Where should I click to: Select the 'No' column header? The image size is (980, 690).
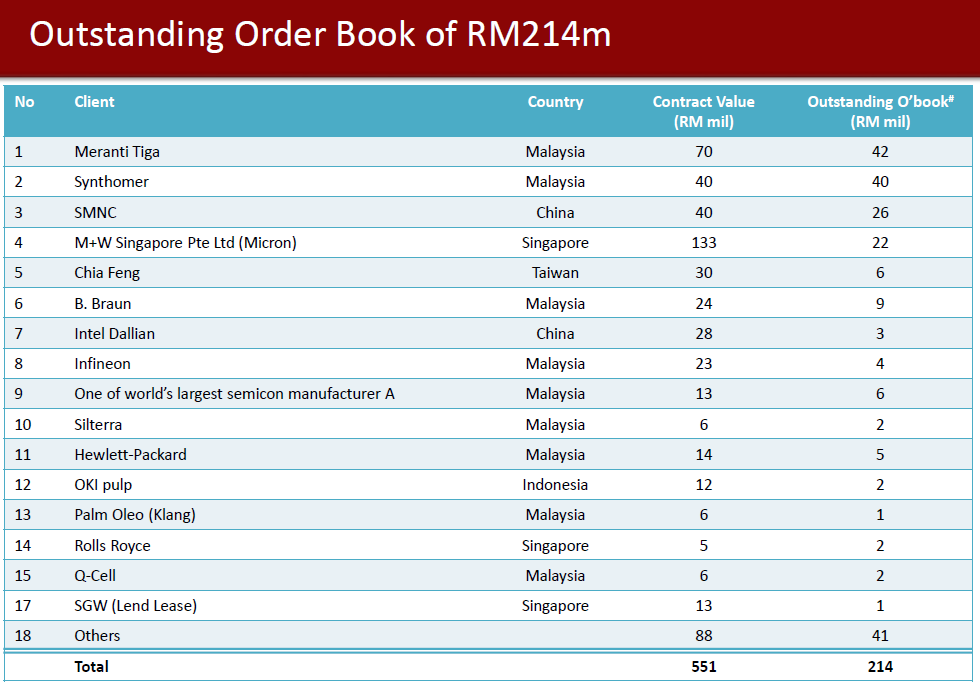click(x=24, y=102)
